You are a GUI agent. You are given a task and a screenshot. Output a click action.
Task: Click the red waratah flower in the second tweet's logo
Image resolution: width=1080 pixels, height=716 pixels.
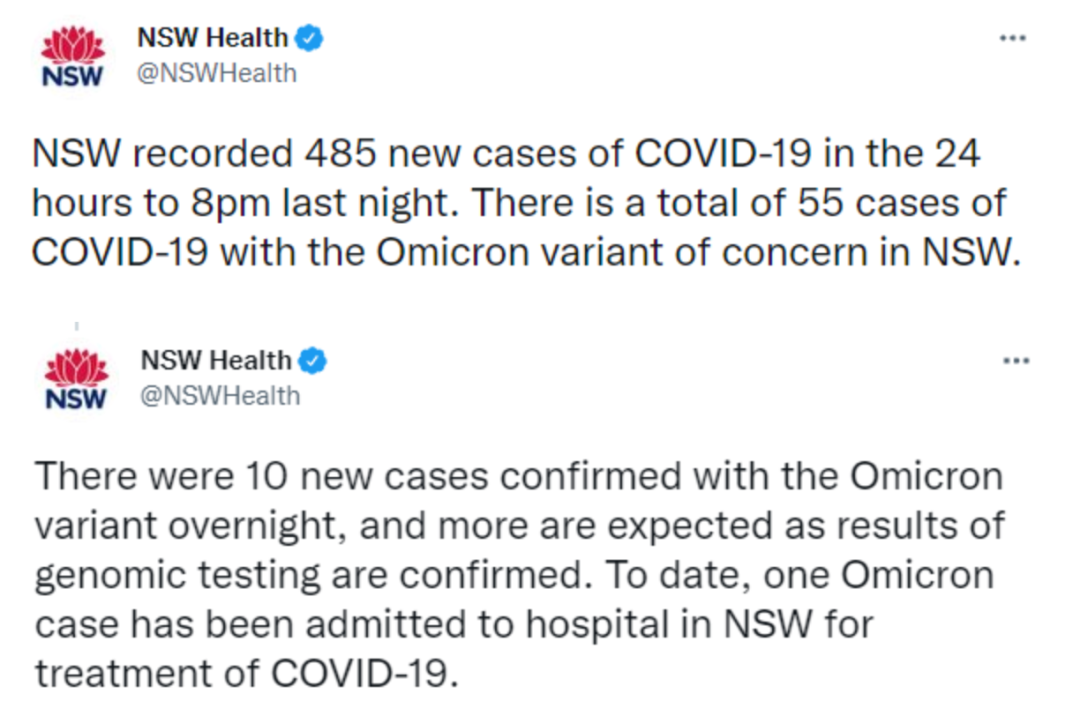pyautogui.click(x=76, y=367)
